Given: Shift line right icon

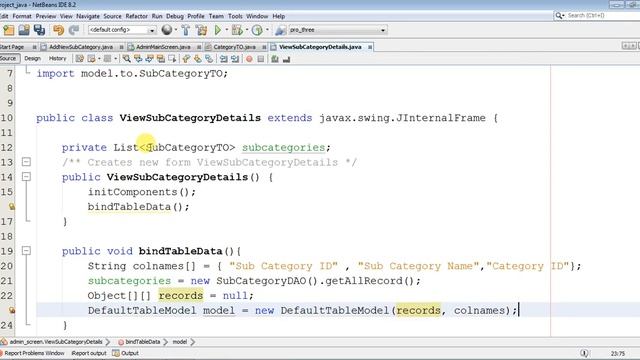Looking at the screenshot, I should click(x=235, y=59).
